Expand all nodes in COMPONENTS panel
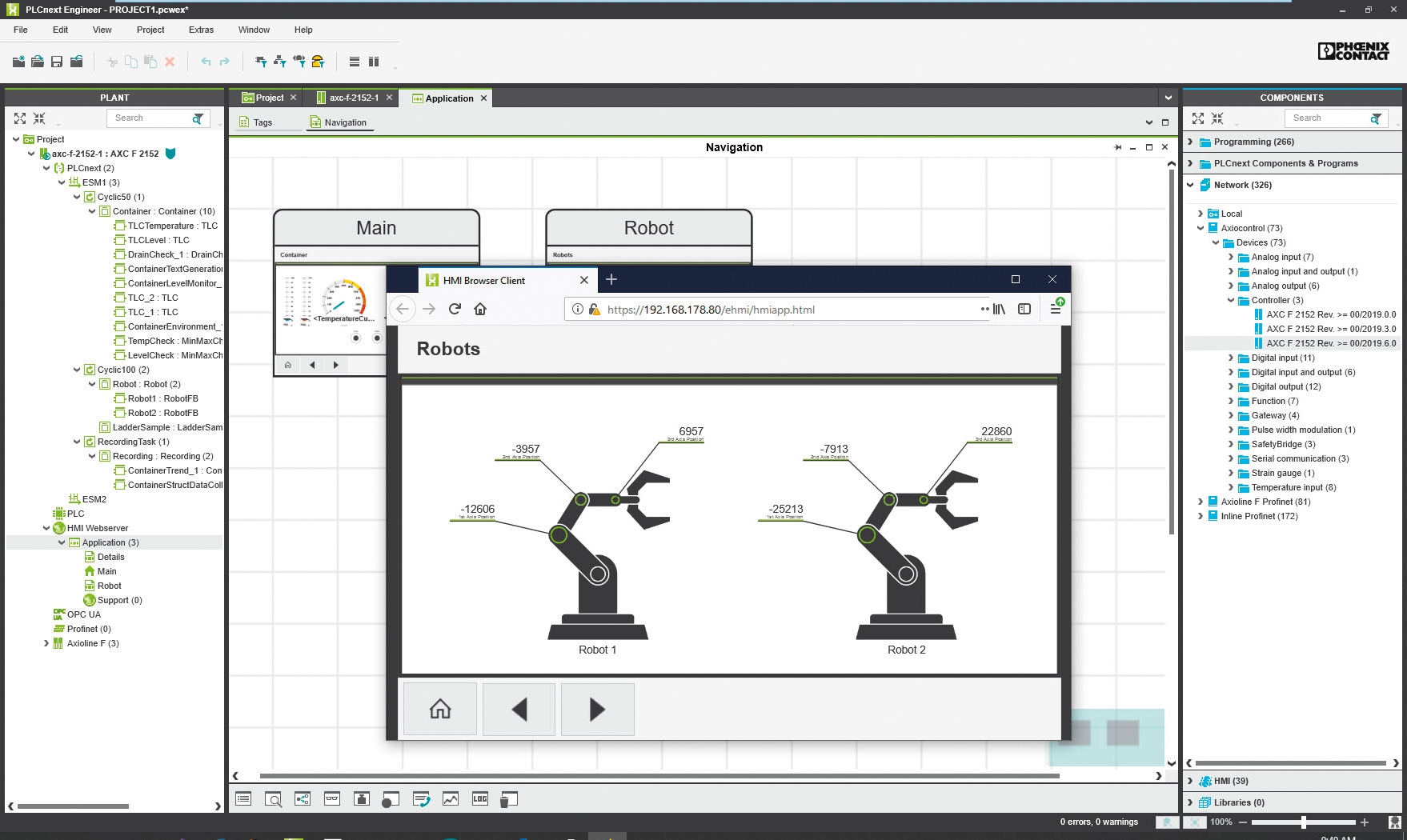 point(1198,118)
